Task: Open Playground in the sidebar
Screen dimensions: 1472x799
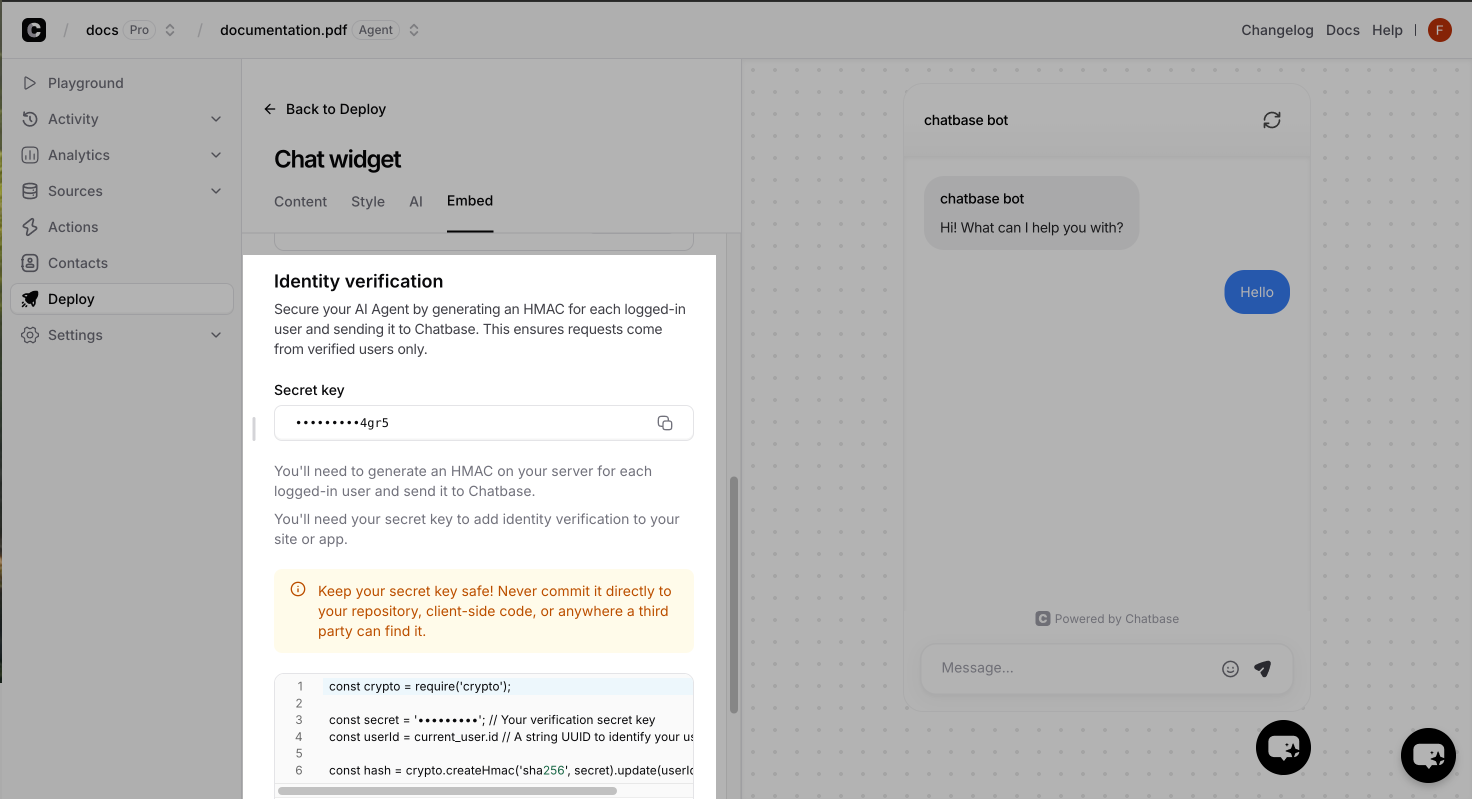Action: [121, 83]
